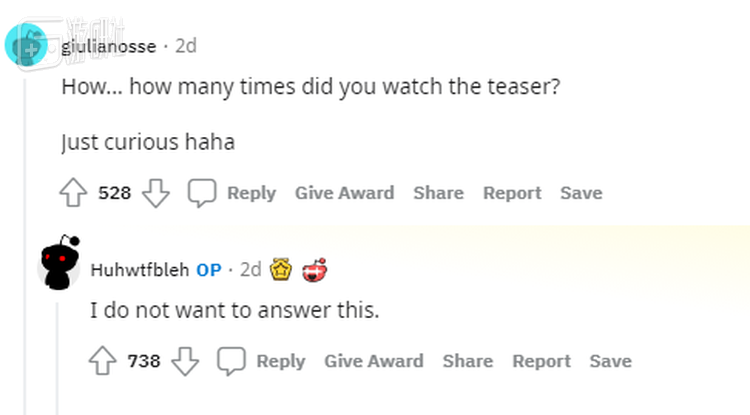Click the red wholesome award badge

click(314, 269)
